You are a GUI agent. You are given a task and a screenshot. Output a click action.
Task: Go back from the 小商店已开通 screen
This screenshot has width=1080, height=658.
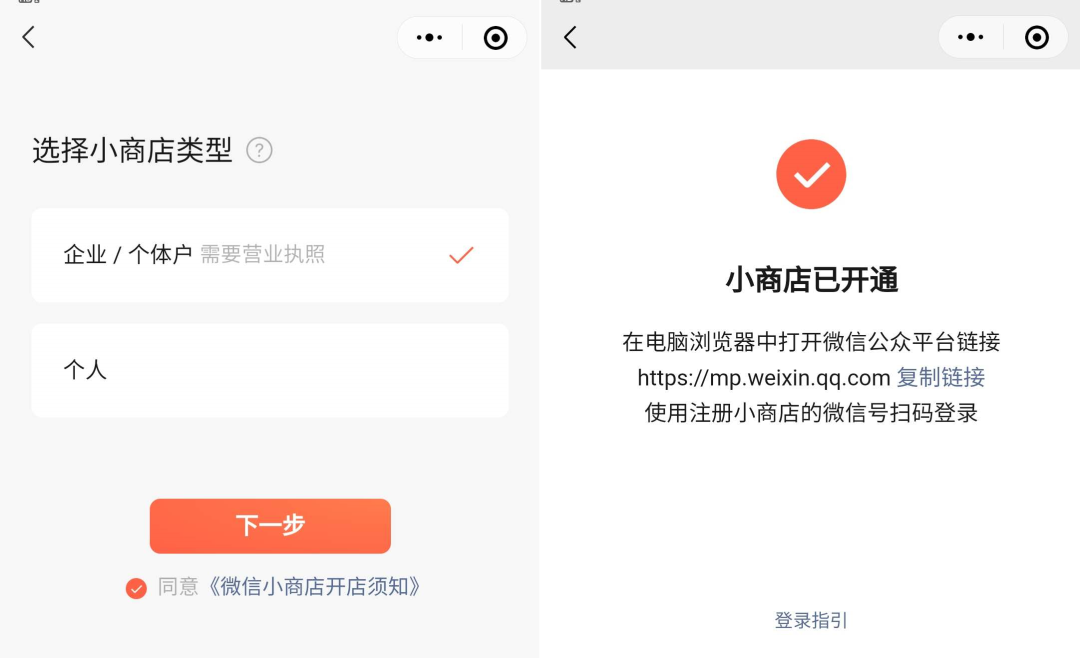(570, 37)
